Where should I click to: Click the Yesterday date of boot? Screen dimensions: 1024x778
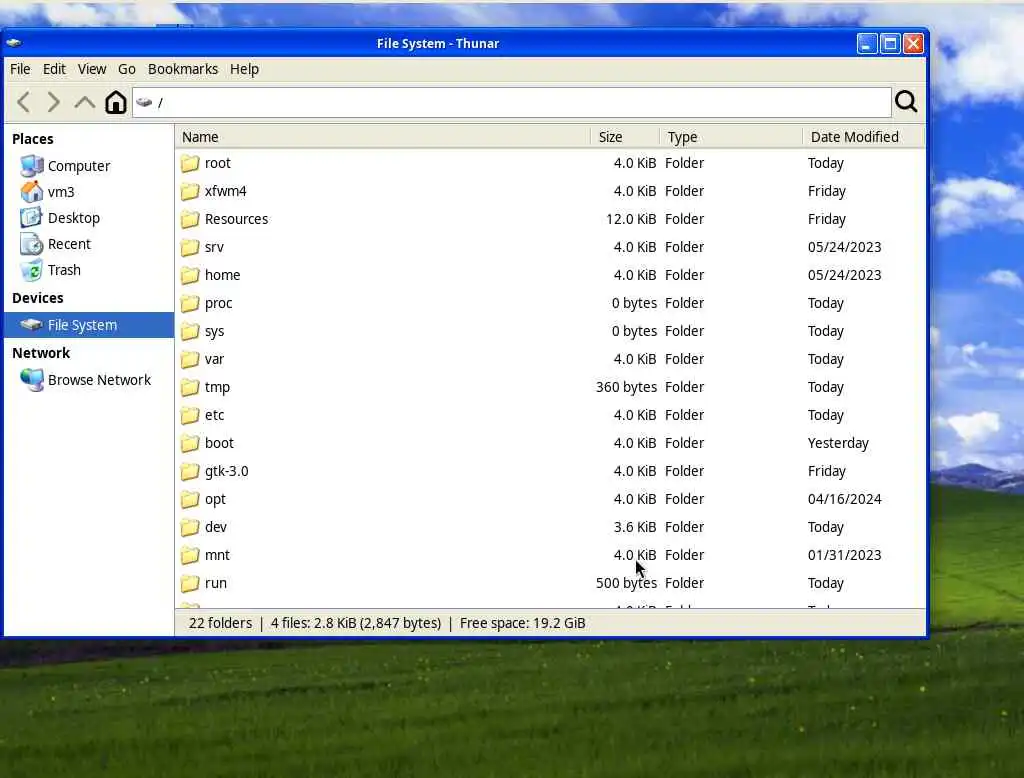[838, 444]
